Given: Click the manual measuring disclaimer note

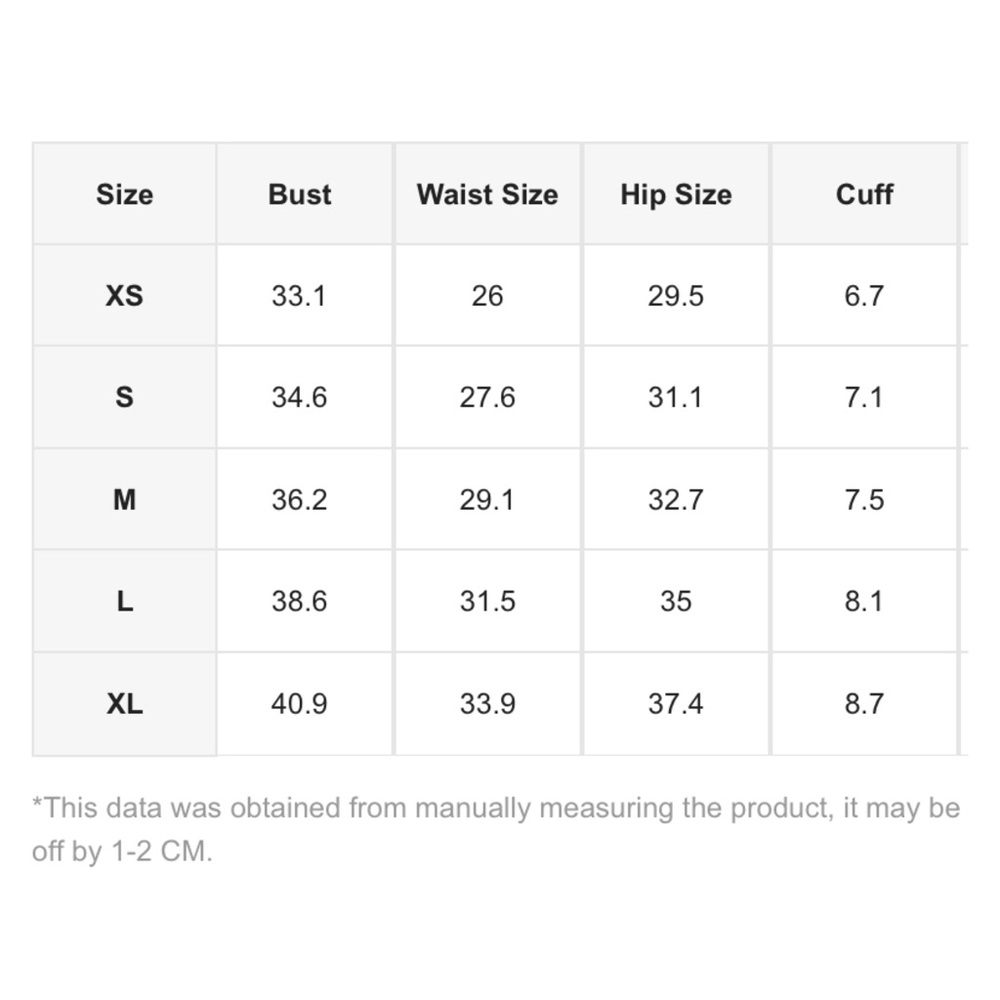Looking at the screenshot, I should 496,829.
